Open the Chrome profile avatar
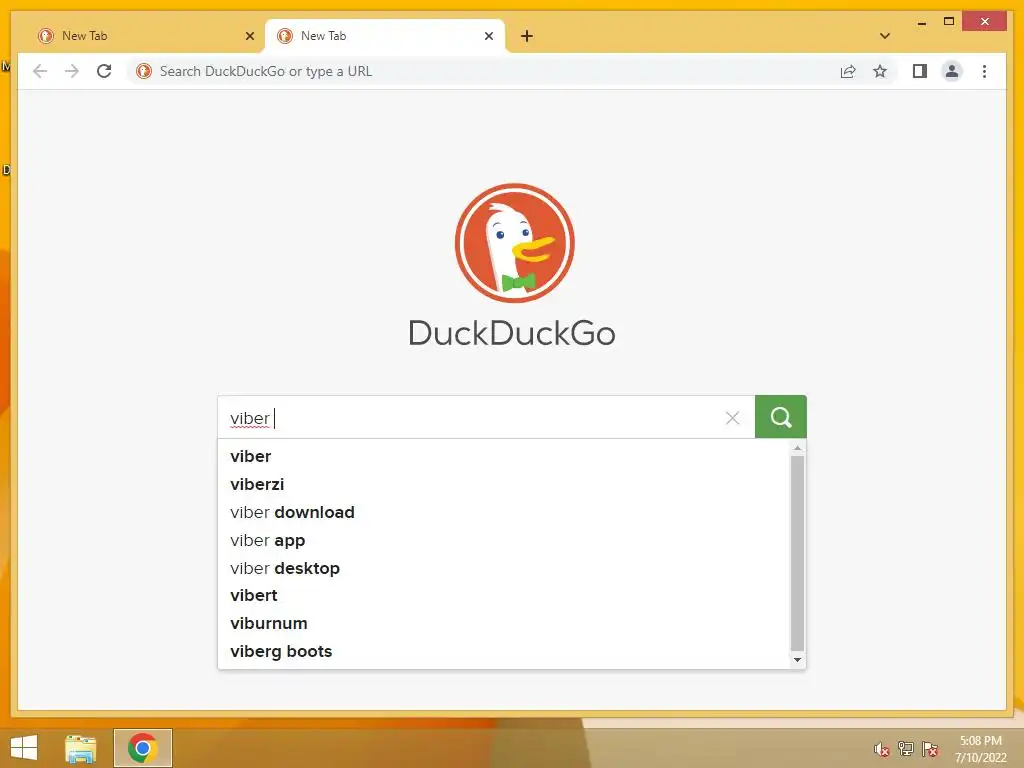This screenshot has width=1024, height=768. click(x=952, y=71)
